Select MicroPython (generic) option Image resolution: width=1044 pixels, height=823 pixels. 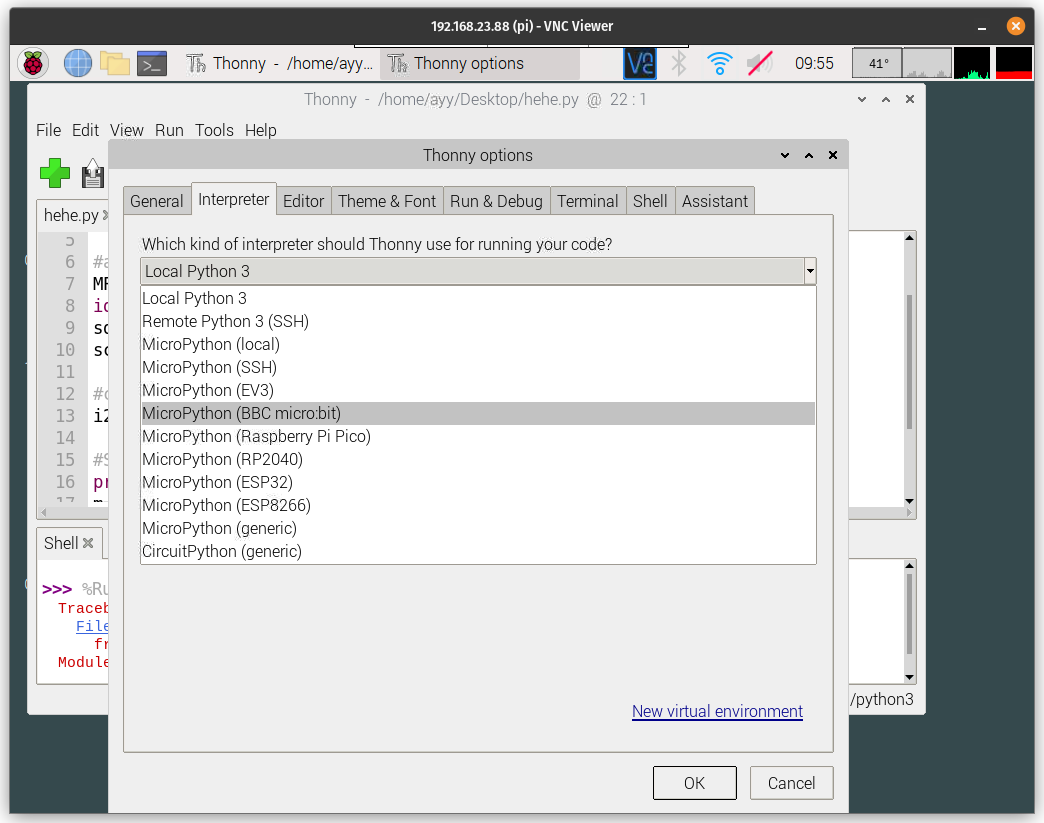(478, 528)
